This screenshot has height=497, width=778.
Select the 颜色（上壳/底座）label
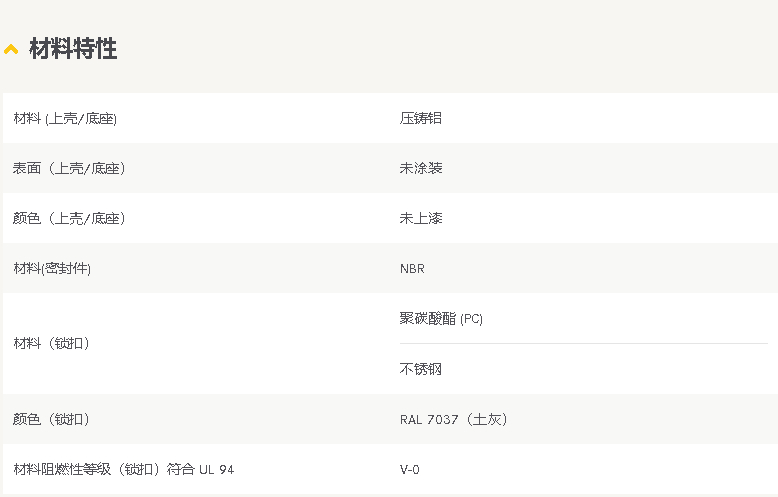(x=69, y=218)
